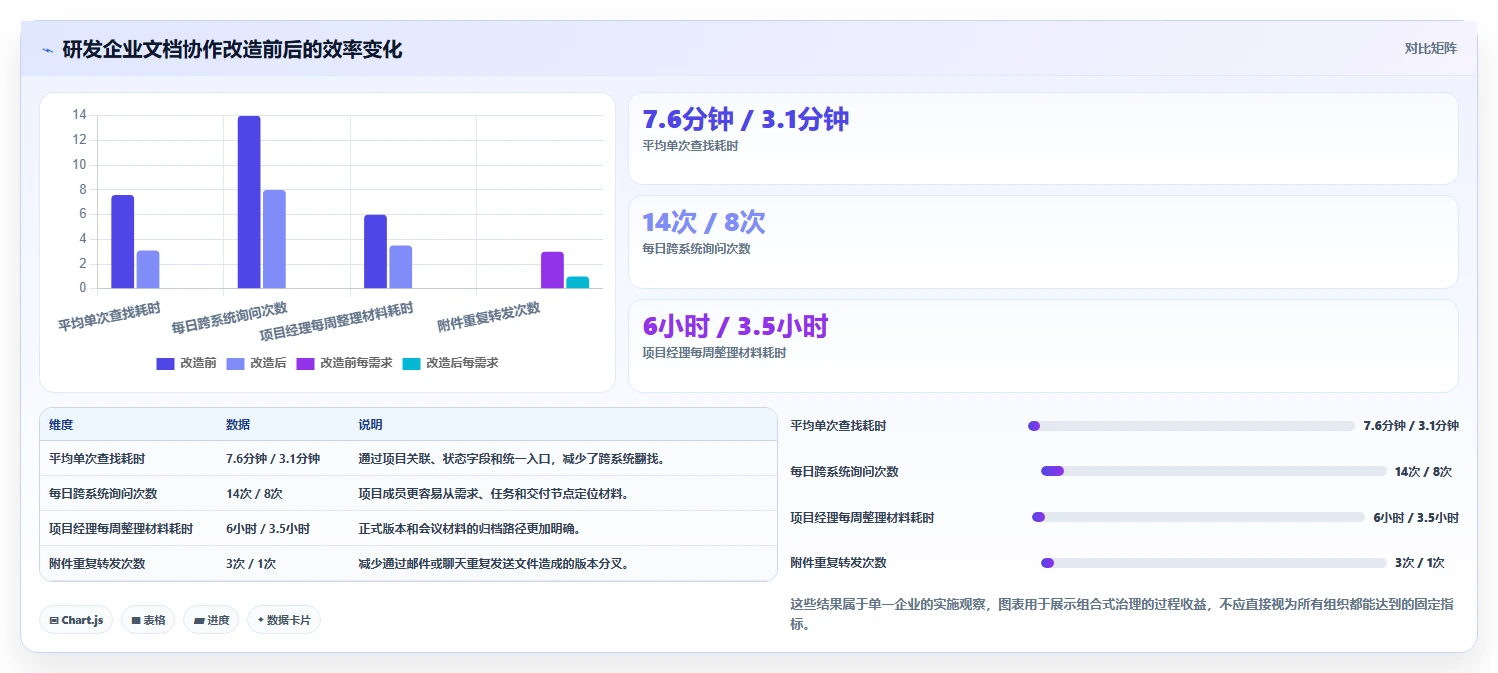
Task: Select the 每日跨系统询问次数 table row cell
Action: pos(103,494)
